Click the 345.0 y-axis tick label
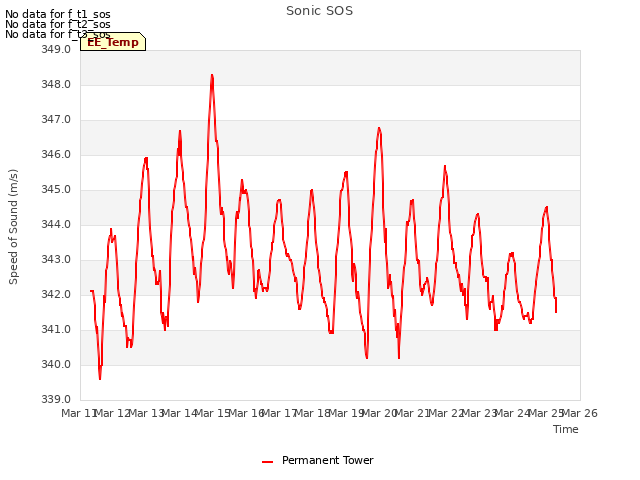This screenshot has width=640, height=480. [x=56, y=189]
